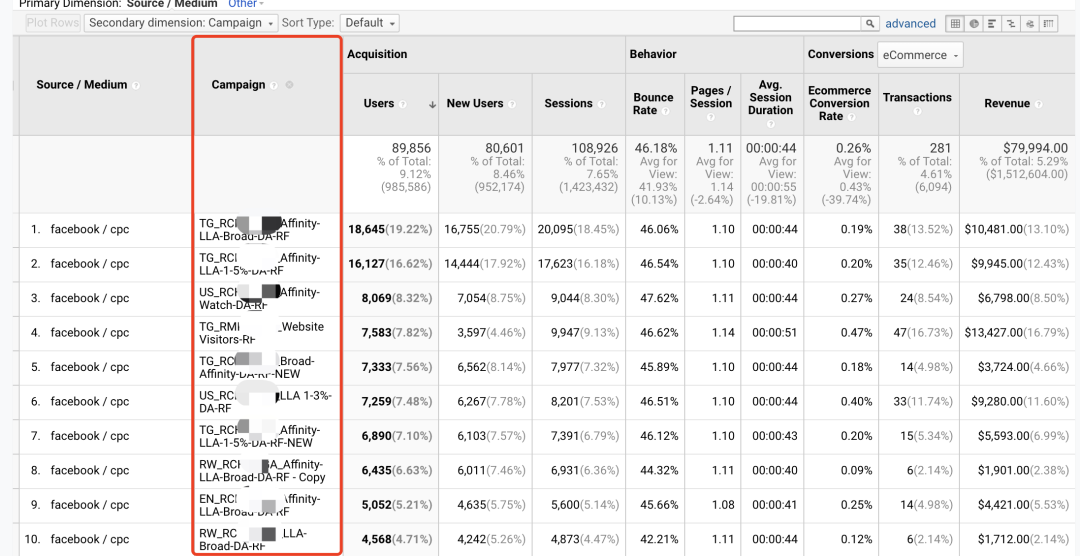The width and height of the screenshot is (1080, 556).
Task: Click the Campaign column header text
Action: 238,85
